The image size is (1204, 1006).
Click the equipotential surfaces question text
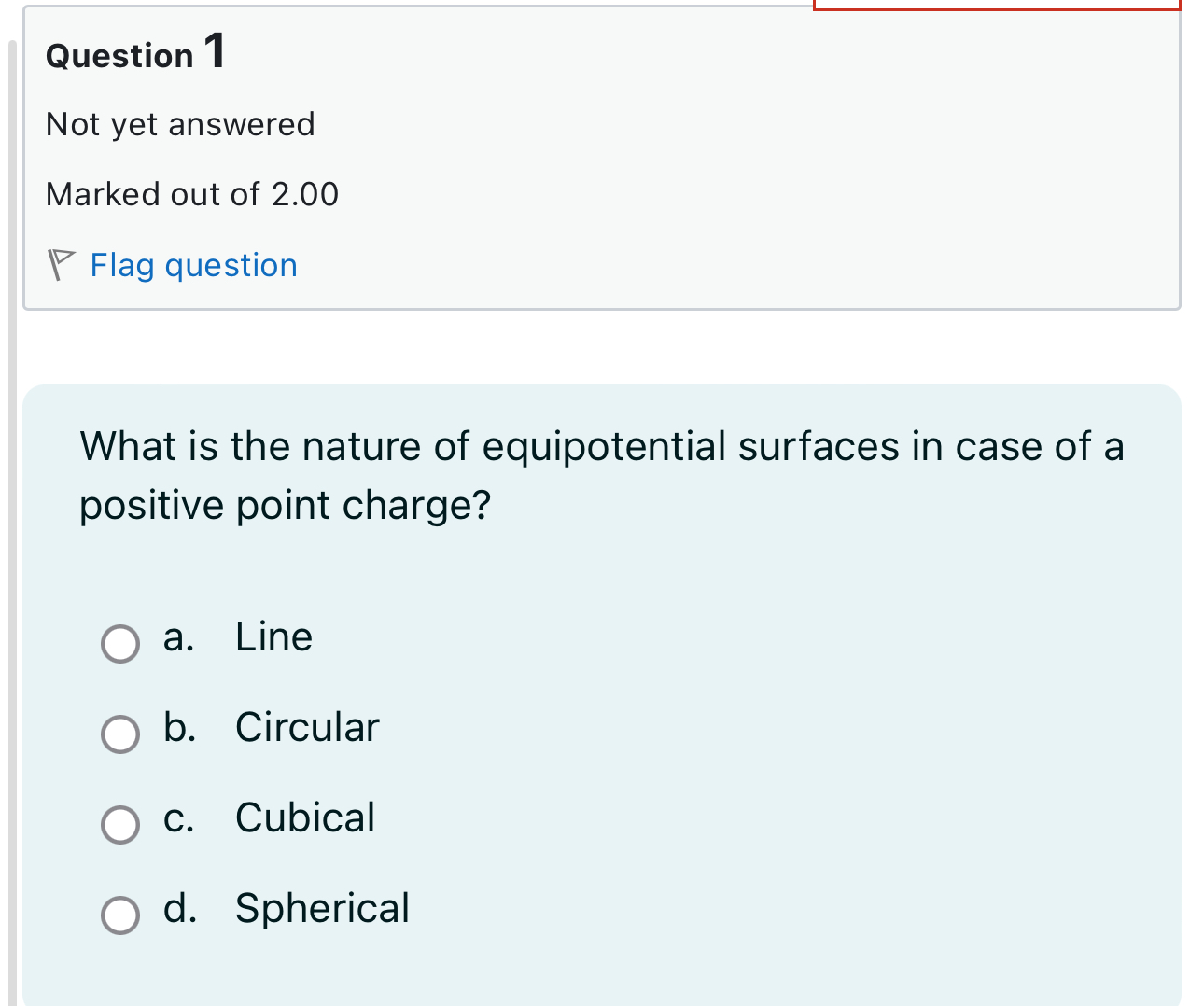[x=601, y=474]
